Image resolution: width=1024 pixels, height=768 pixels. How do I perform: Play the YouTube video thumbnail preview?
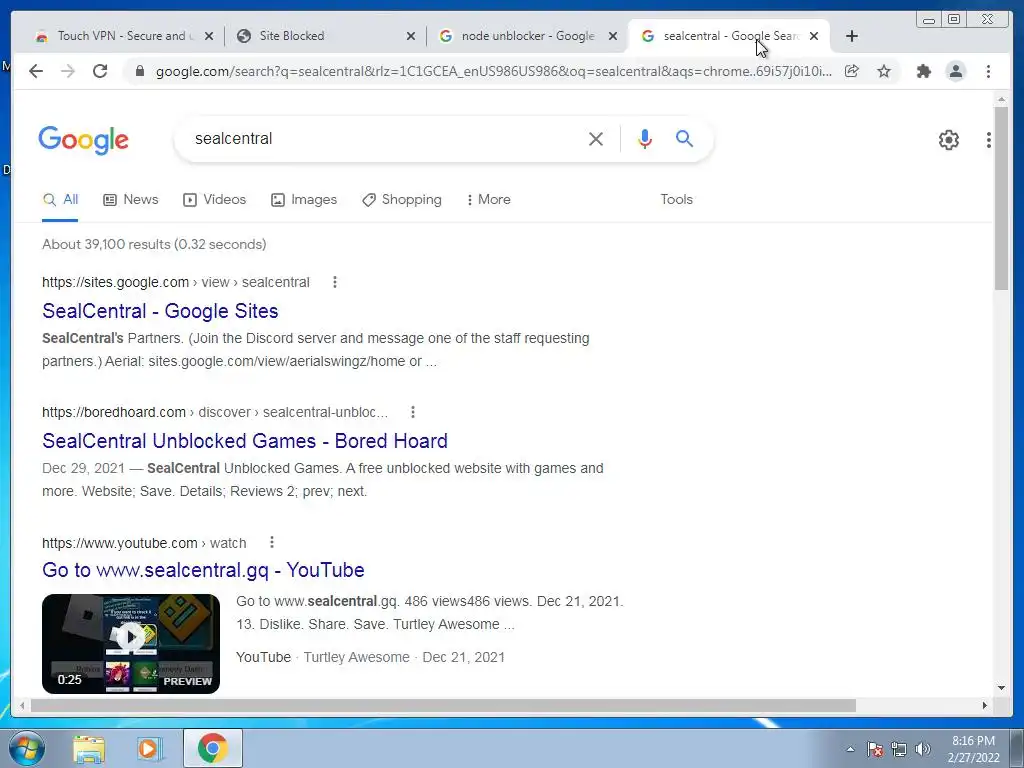[131, 643]
